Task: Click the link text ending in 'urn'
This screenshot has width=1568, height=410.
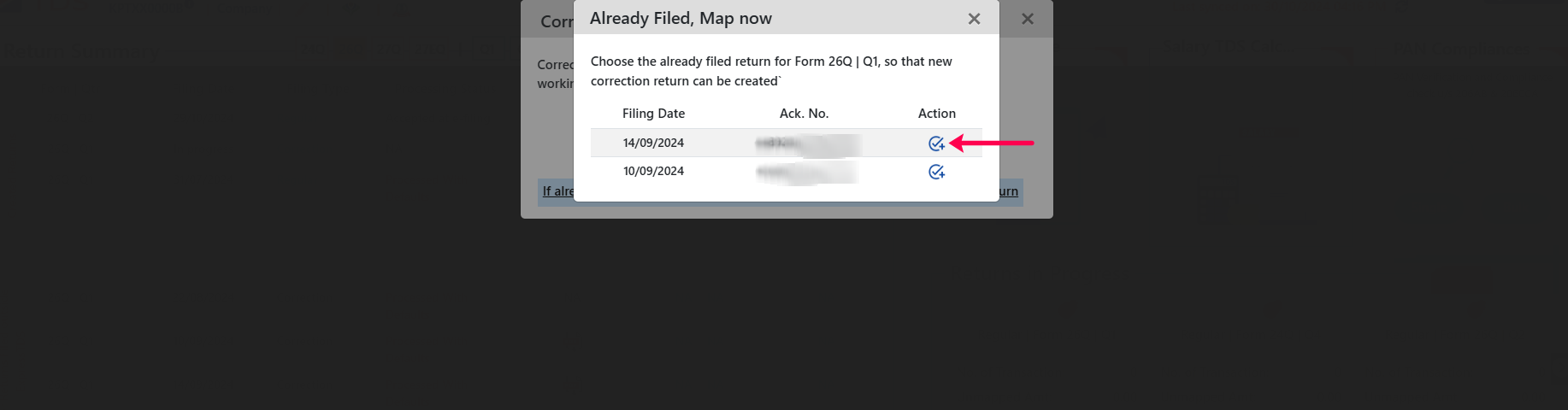Action: click(1009, 191)
